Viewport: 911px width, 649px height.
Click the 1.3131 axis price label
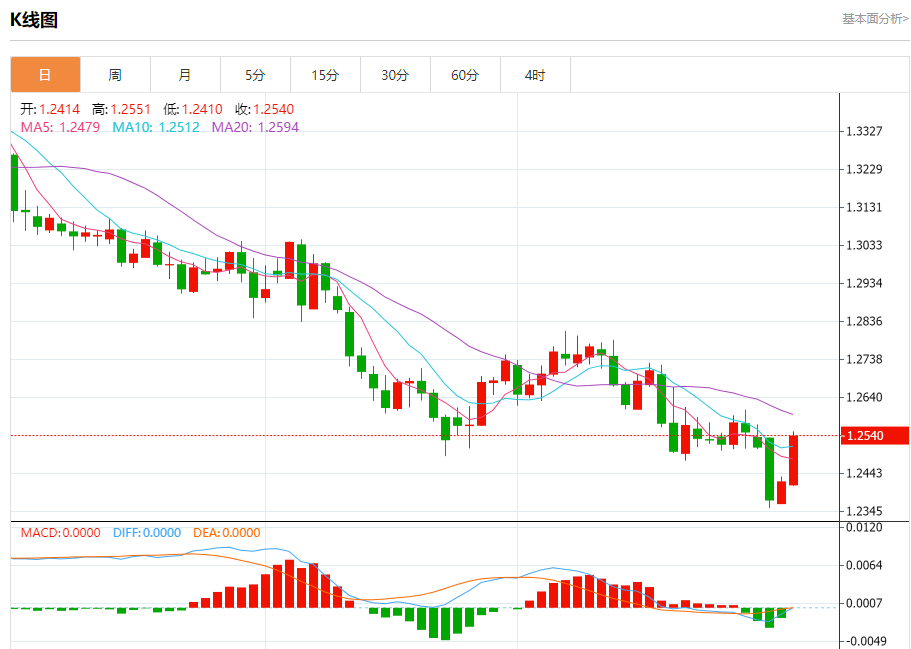point(864,207)
